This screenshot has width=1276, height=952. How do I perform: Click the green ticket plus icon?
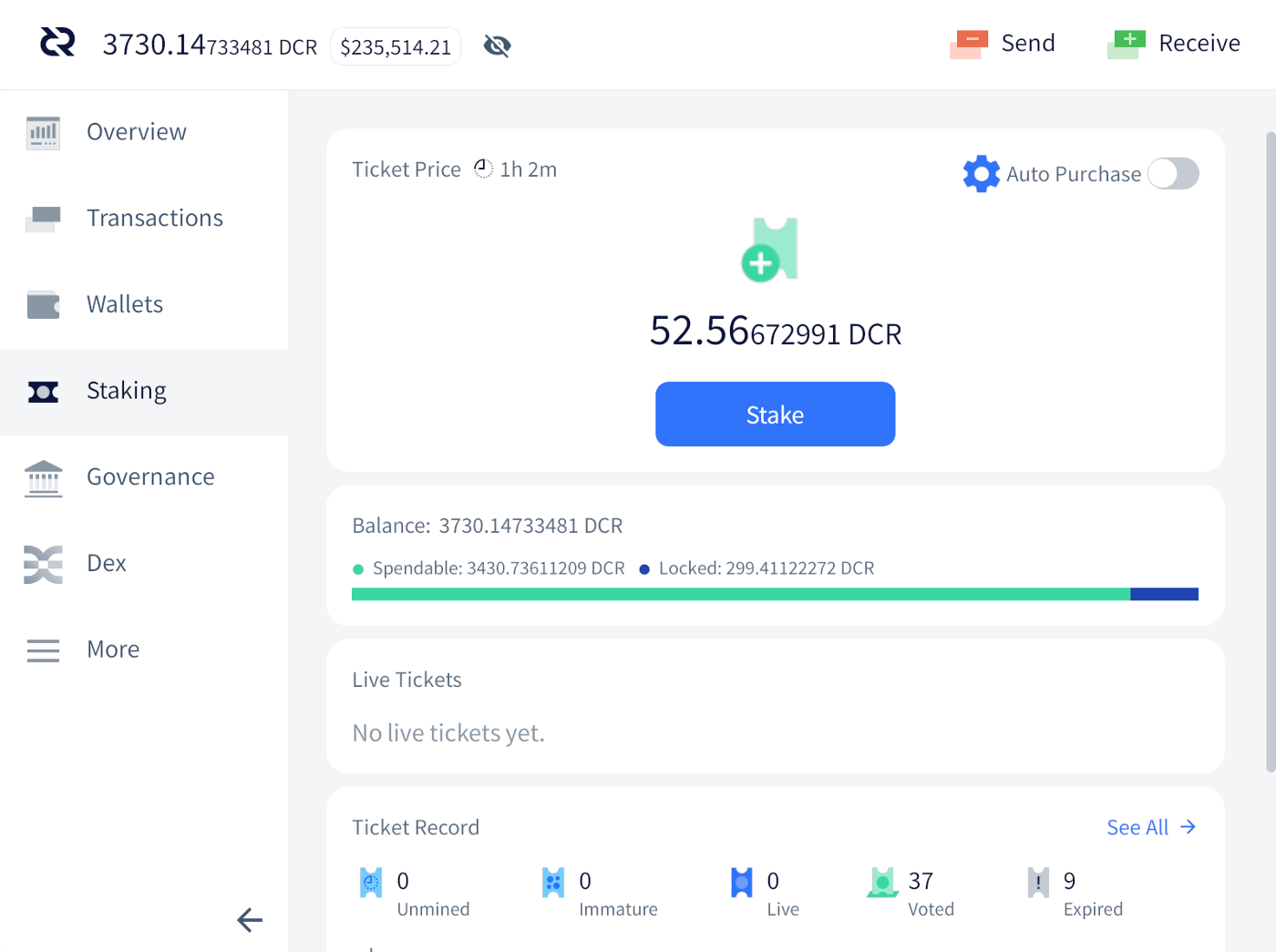(769, 249)
